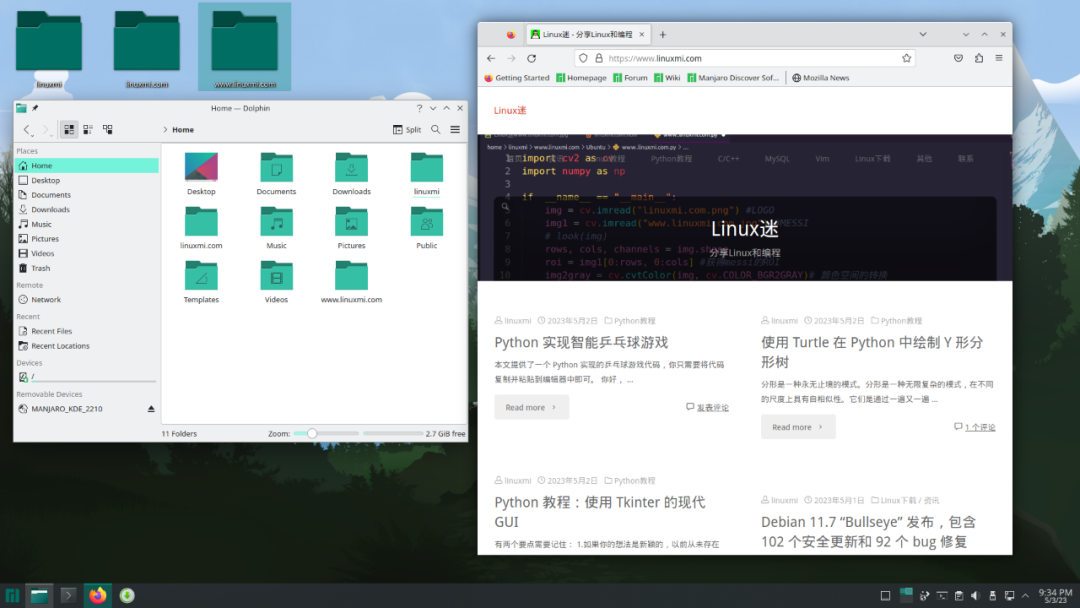
Task: Open Wiki bookmark
Action: tap(667, 78)
